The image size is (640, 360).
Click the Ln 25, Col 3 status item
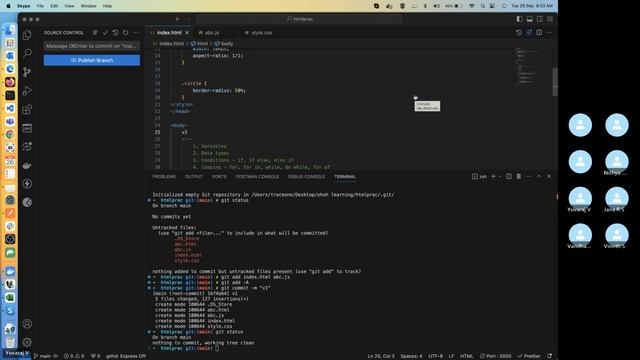(x=381, y=356)
